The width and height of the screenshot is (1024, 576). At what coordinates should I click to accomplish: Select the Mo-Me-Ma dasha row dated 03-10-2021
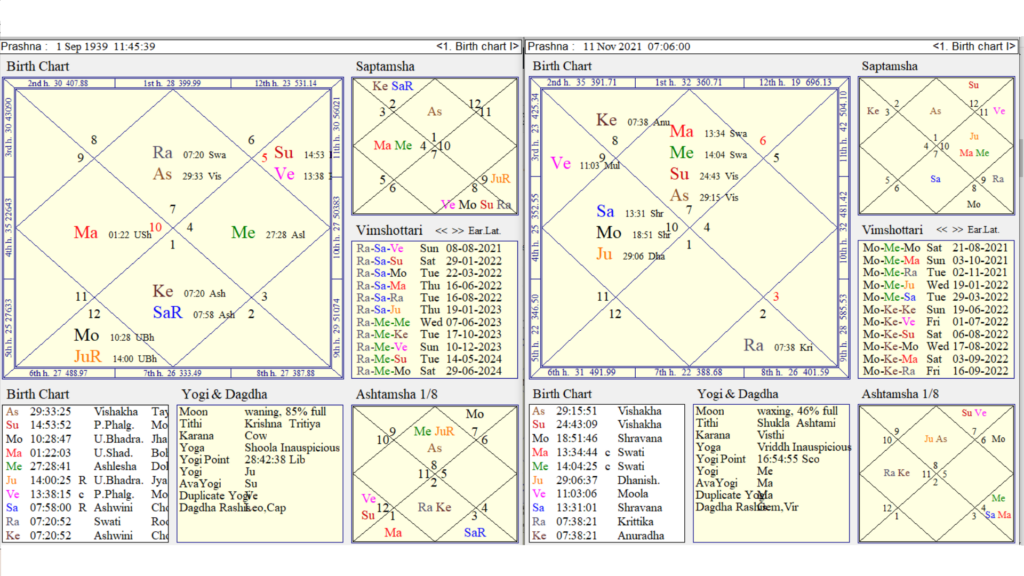[935, 260]
